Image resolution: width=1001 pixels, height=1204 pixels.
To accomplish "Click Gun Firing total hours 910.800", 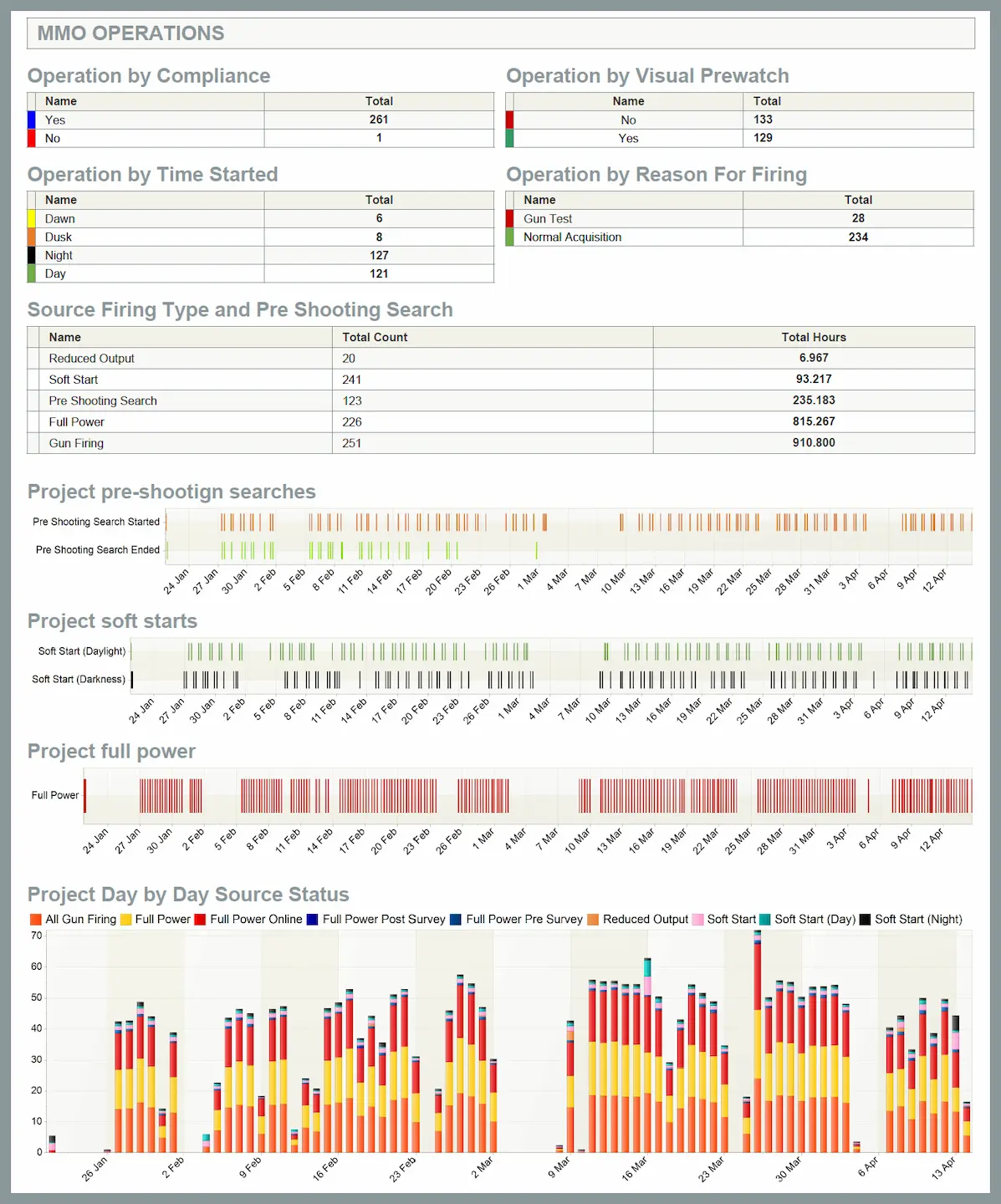I will click(814, 442).
